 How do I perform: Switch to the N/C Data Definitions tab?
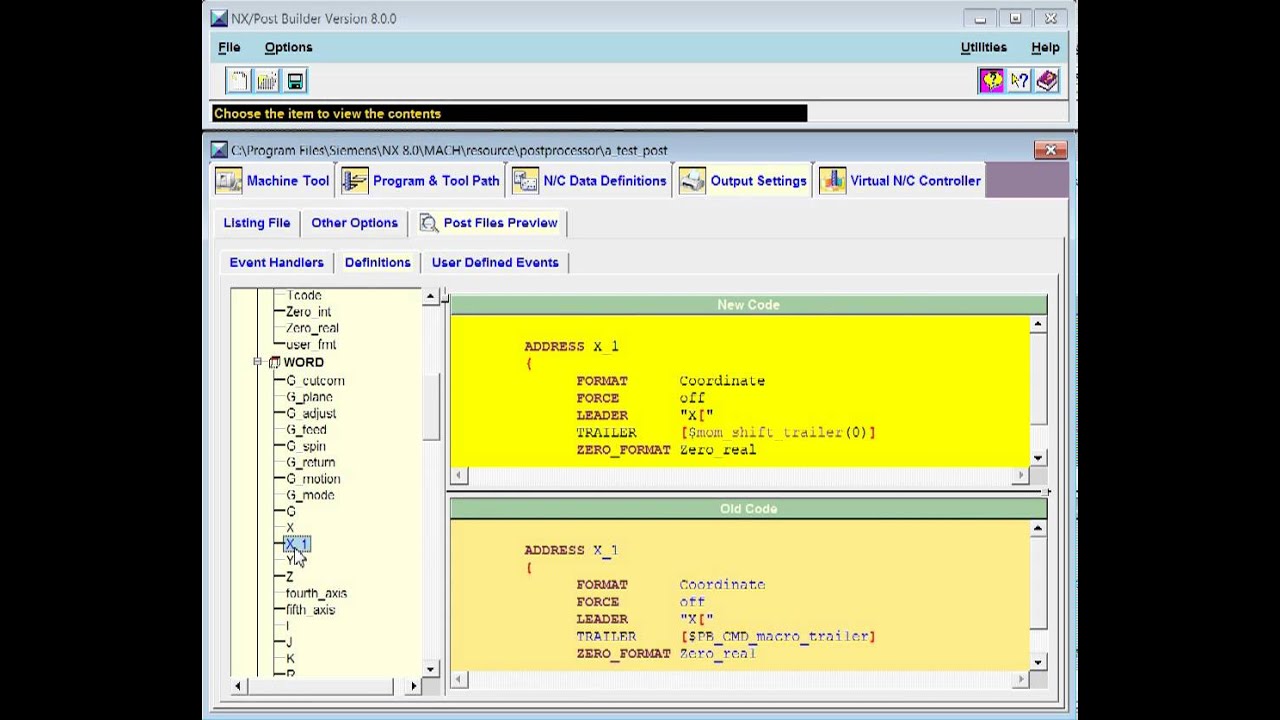590,181
